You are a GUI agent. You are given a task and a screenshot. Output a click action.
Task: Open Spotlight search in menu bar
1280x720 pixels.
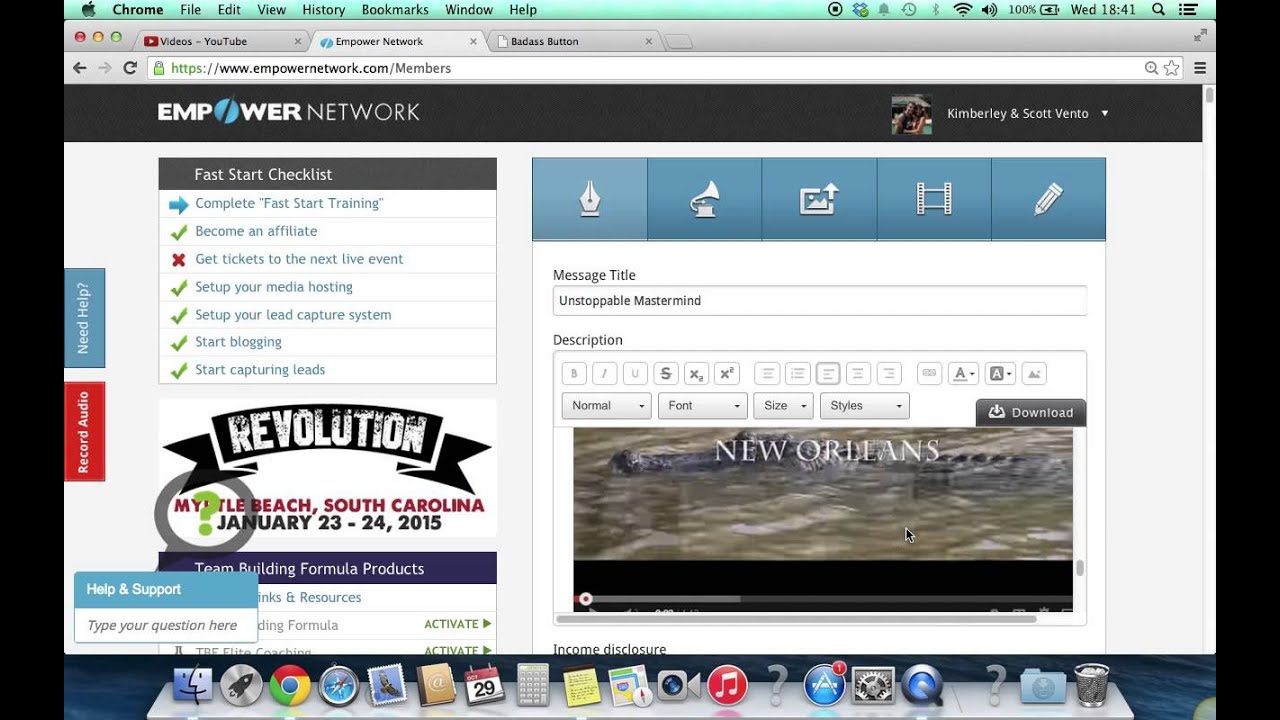tap(1158, 10)
